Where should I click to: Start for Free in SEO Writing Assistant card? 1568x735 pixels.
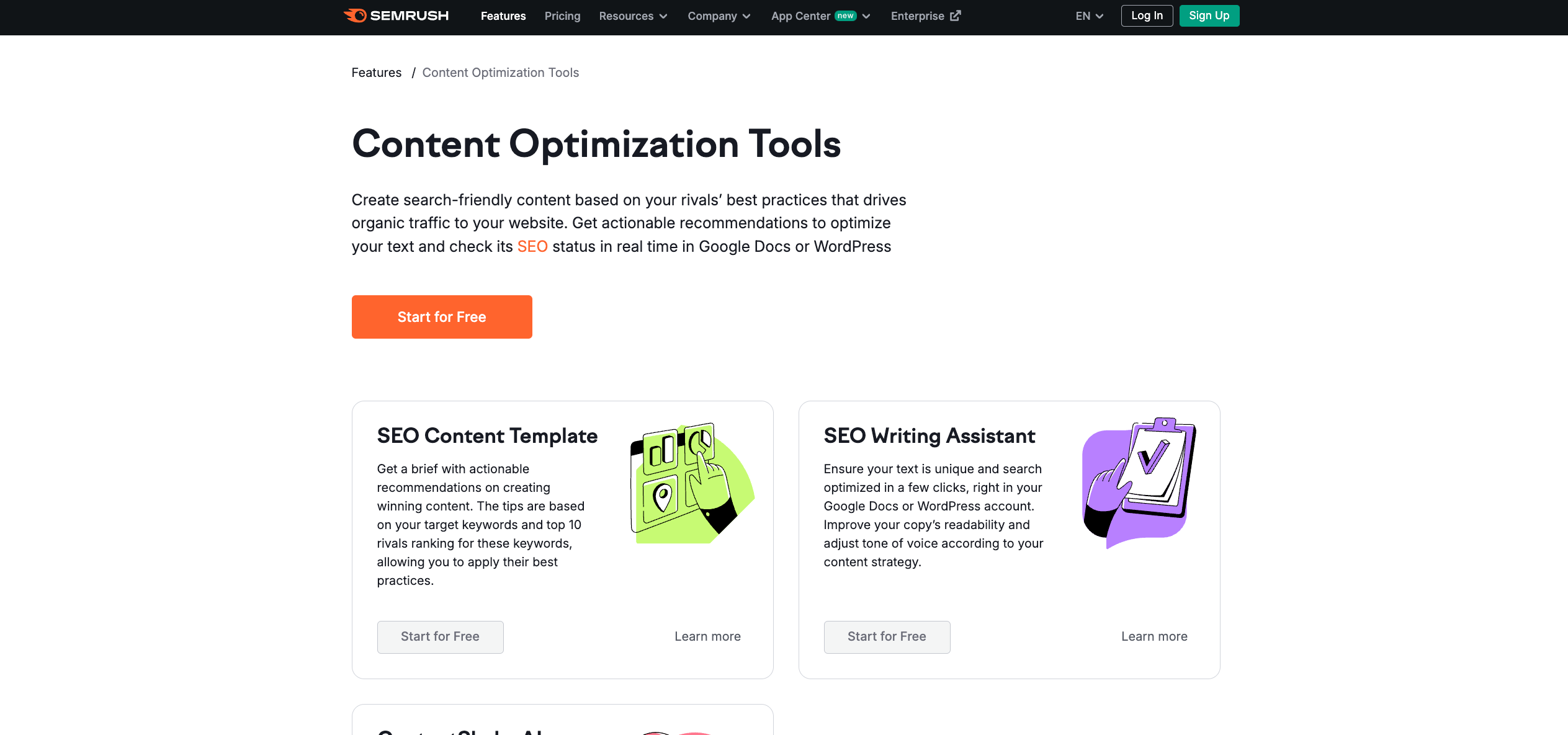click(887, 637)
